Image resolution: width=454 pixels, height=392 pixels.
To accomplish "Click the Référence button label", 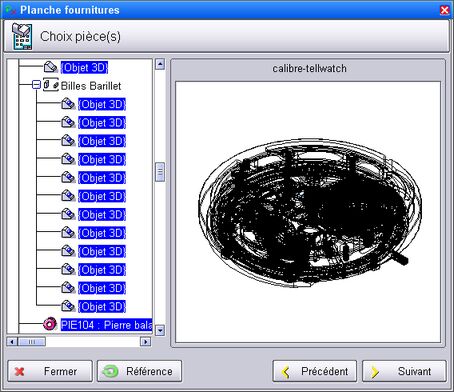I will point(149,371).
